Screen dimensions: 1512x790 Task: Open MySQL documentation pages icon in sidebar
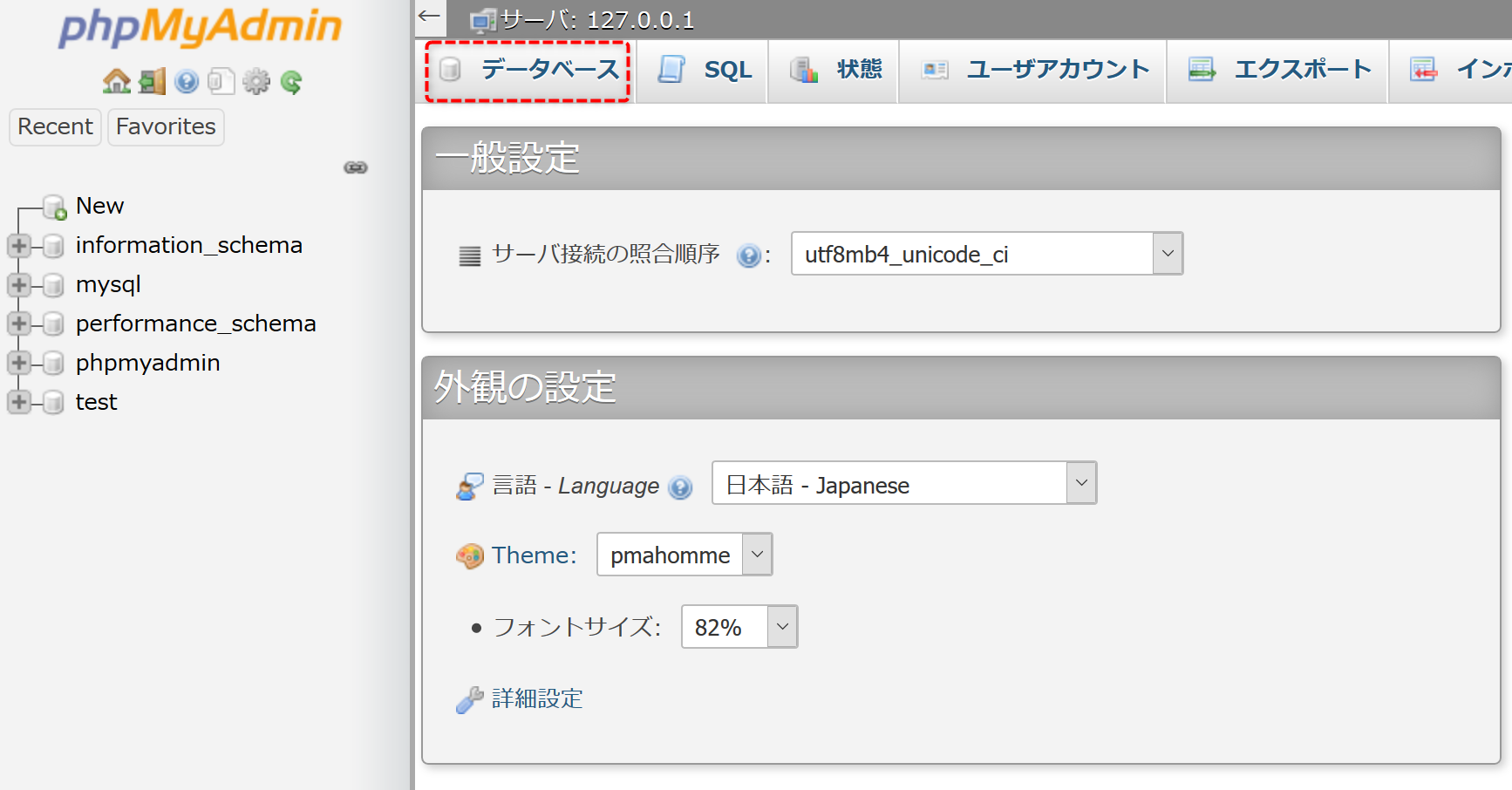(221, 82)
